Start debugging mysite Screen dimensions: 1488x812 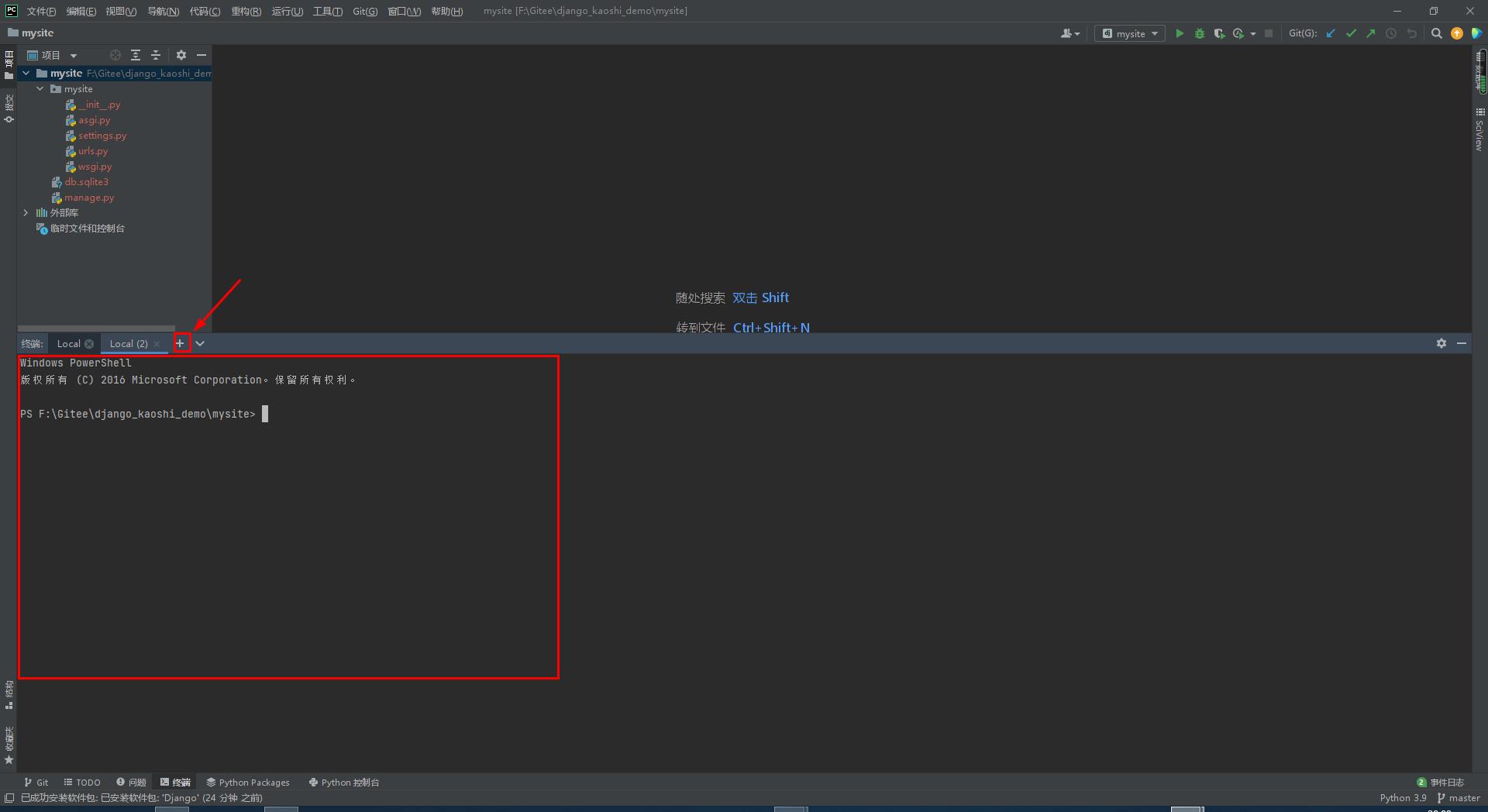pos(1200,33)
